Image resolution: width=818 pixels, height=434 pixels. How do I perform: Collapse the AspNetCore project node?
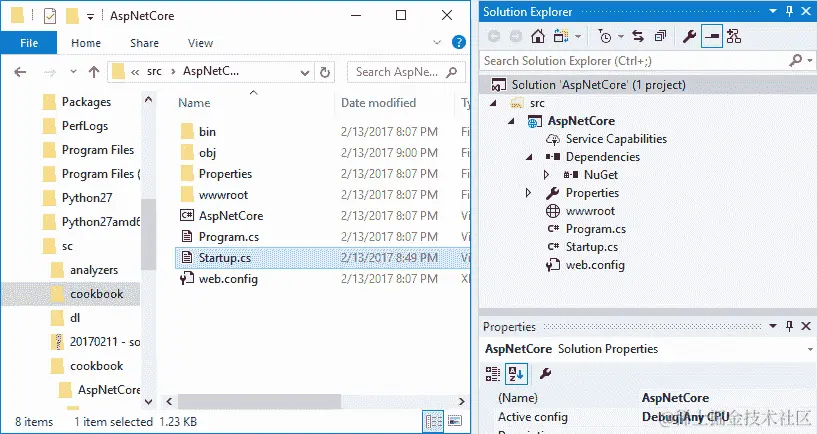511,121
